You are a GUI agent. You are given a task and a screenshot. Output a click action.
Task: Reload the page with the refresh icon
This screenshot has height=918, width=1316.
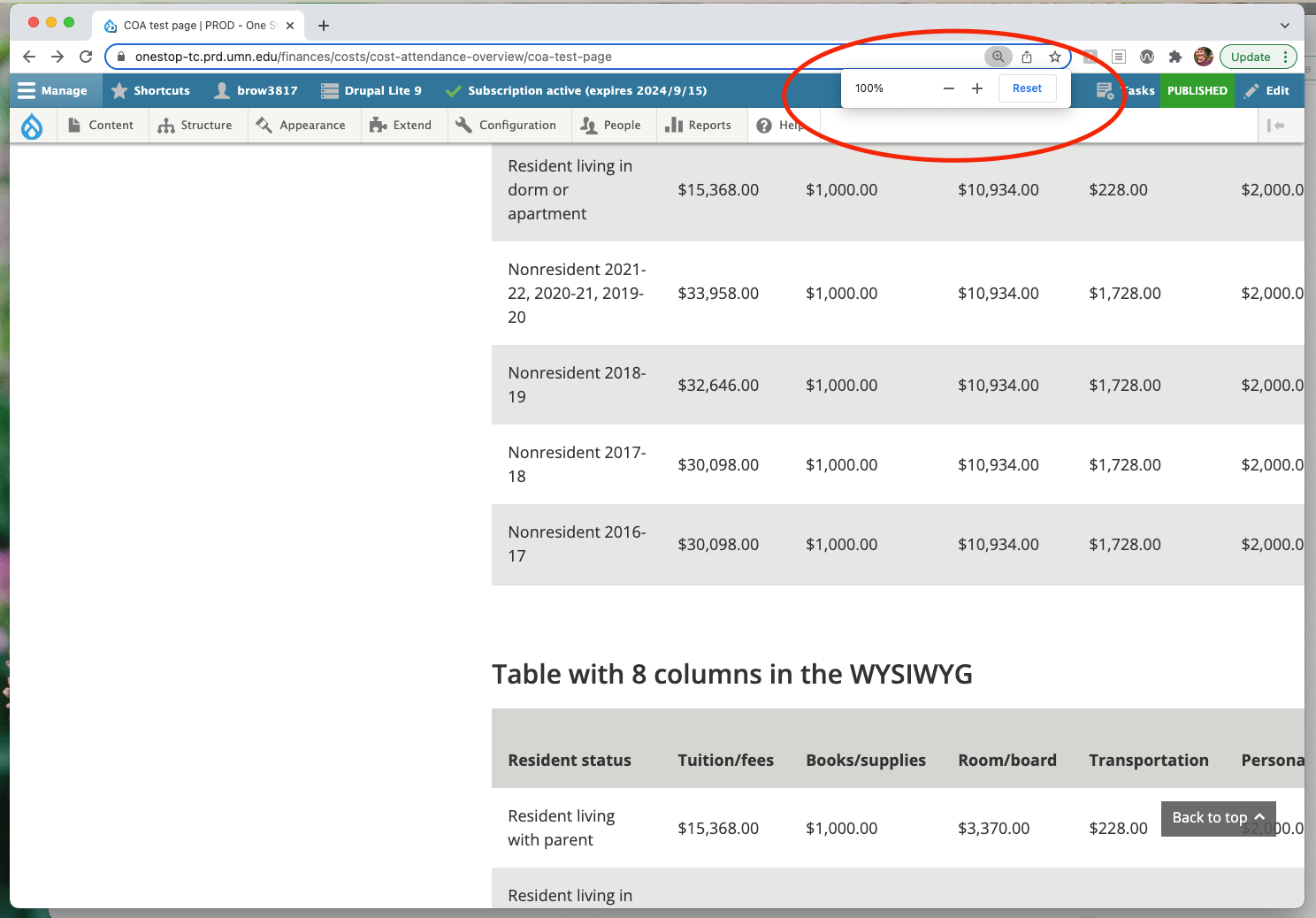click(86, 57)
